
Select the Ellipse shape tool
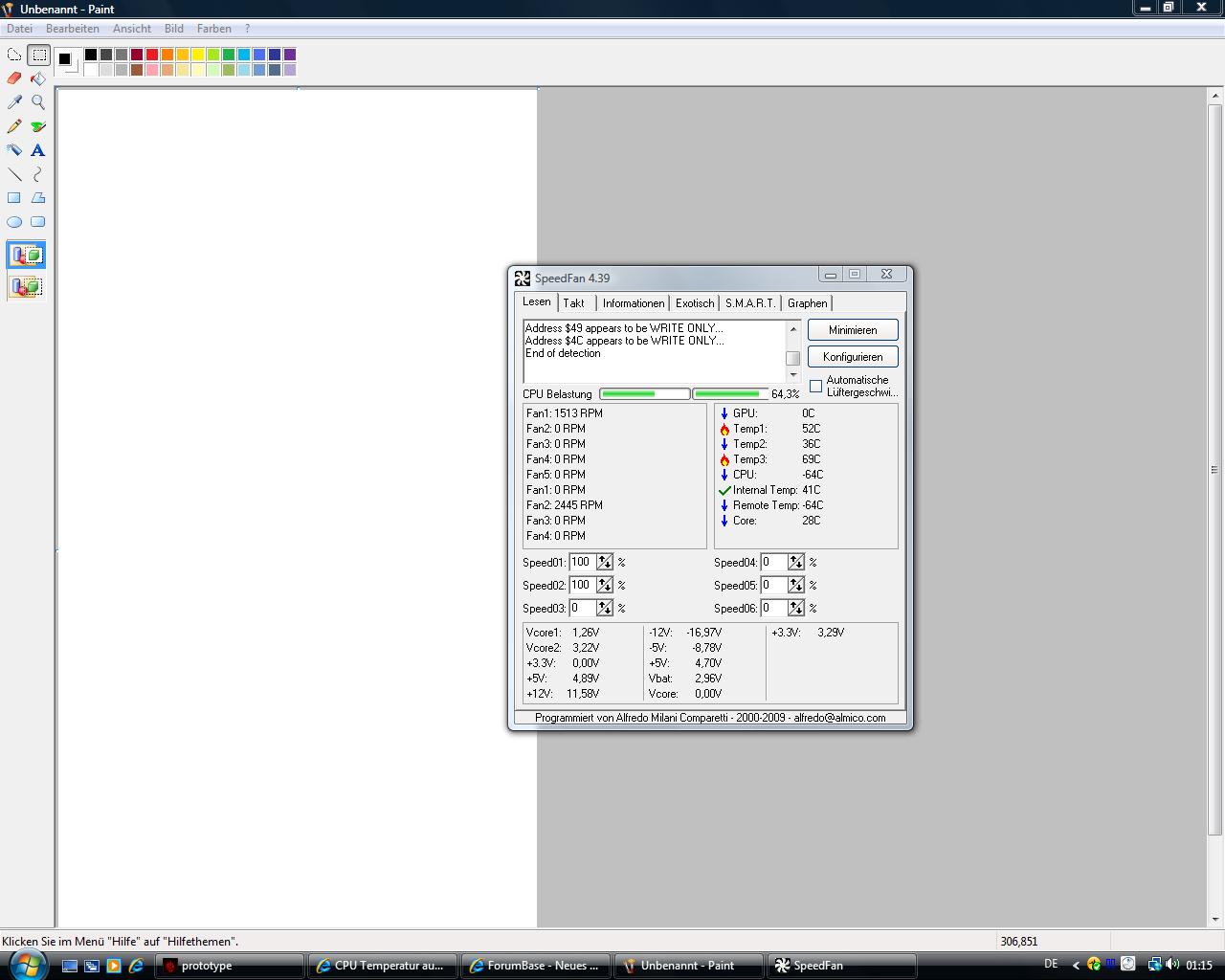14,222
